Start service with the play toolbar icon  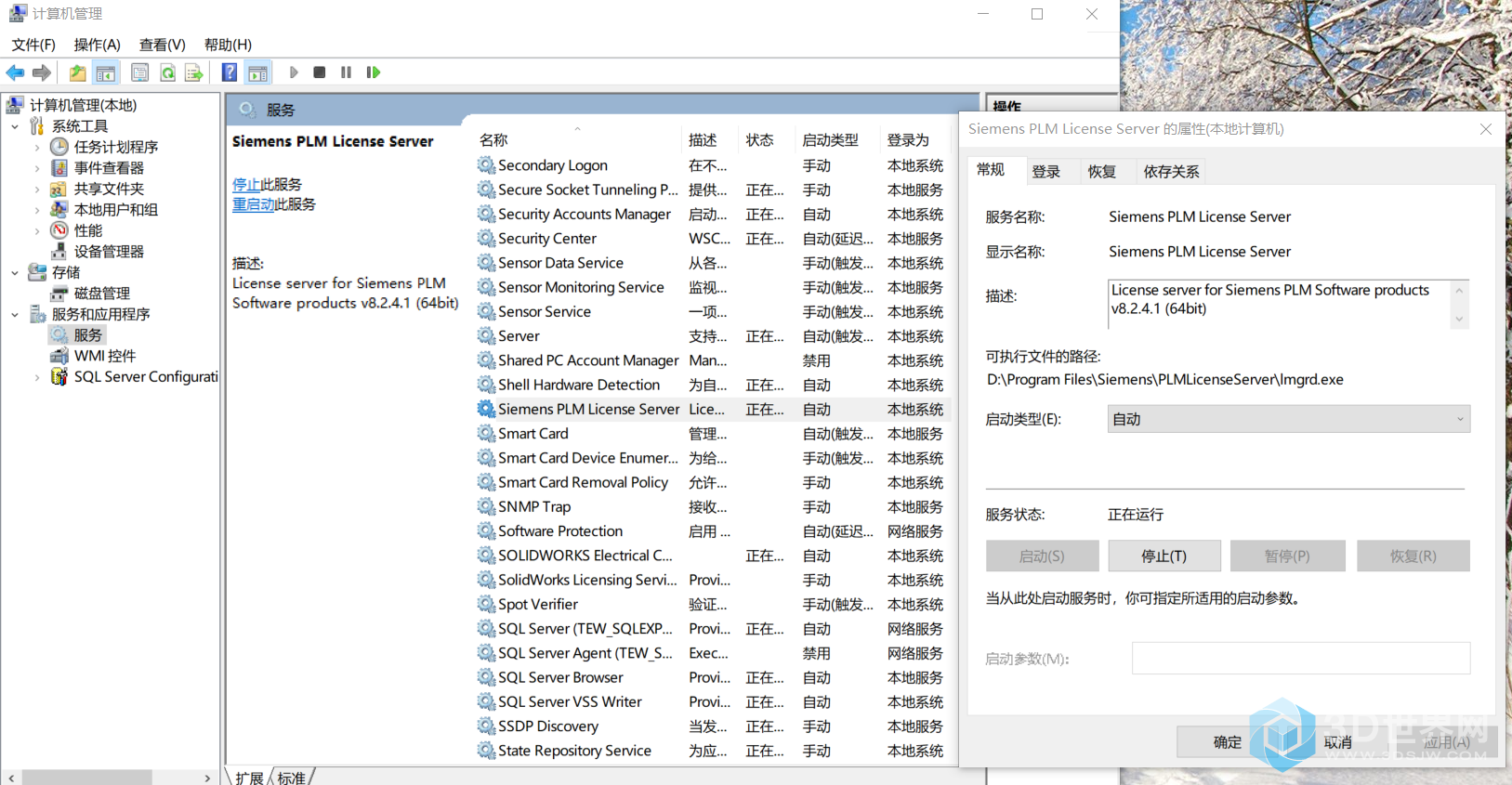point(294,72)
